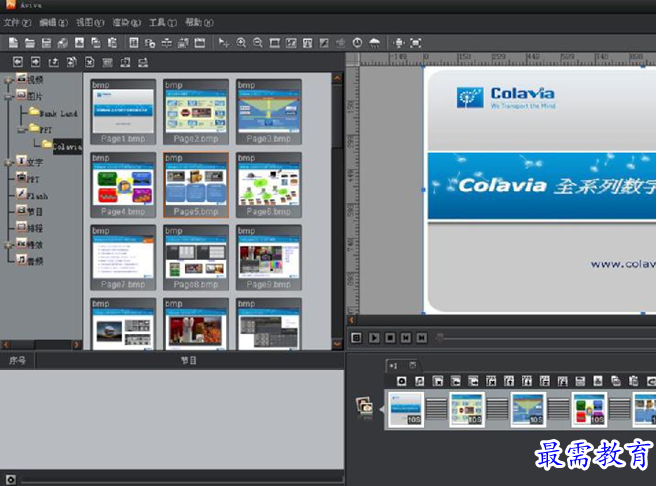
Task: Click the Save disk toolbar icon
Action: [x=46, y=42]
